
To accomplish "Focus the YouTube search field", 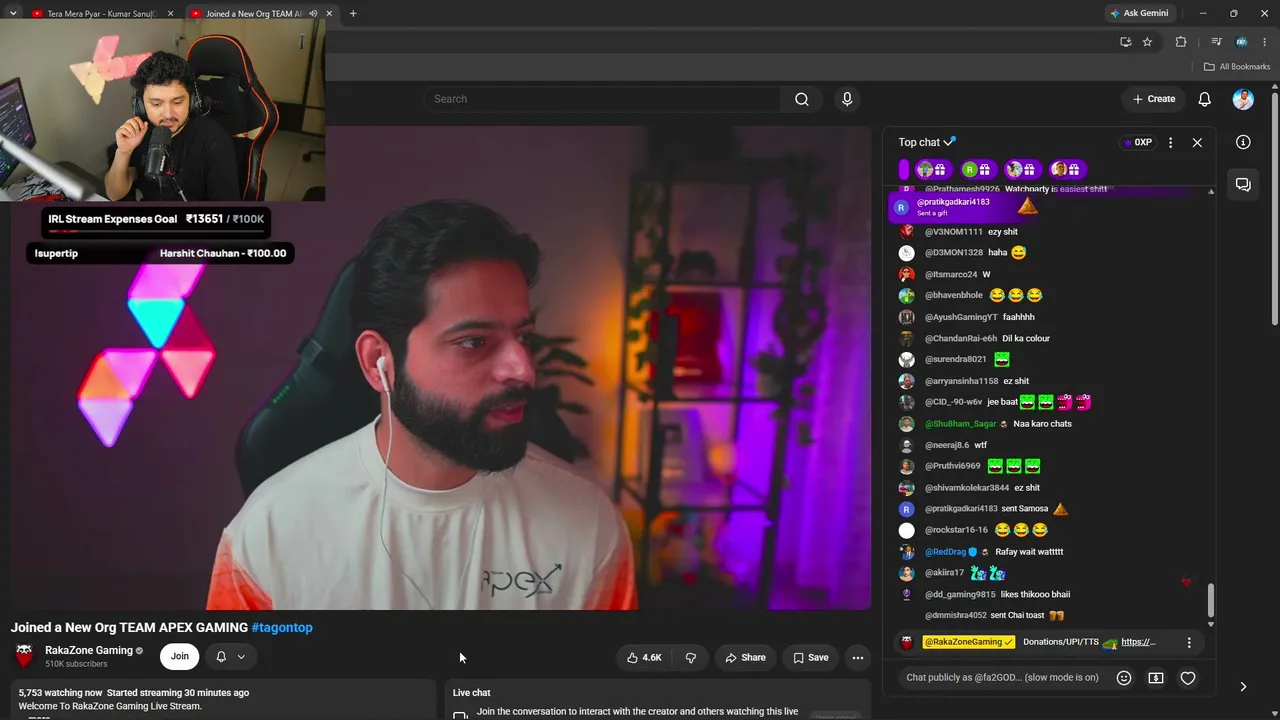I will coord(603,99).
